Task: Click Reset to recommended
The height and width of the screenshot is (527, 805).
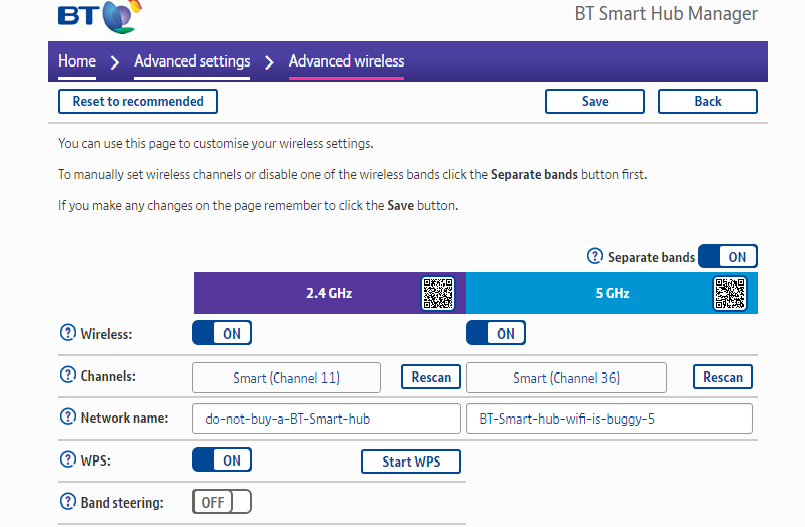Action: [138, 102]
